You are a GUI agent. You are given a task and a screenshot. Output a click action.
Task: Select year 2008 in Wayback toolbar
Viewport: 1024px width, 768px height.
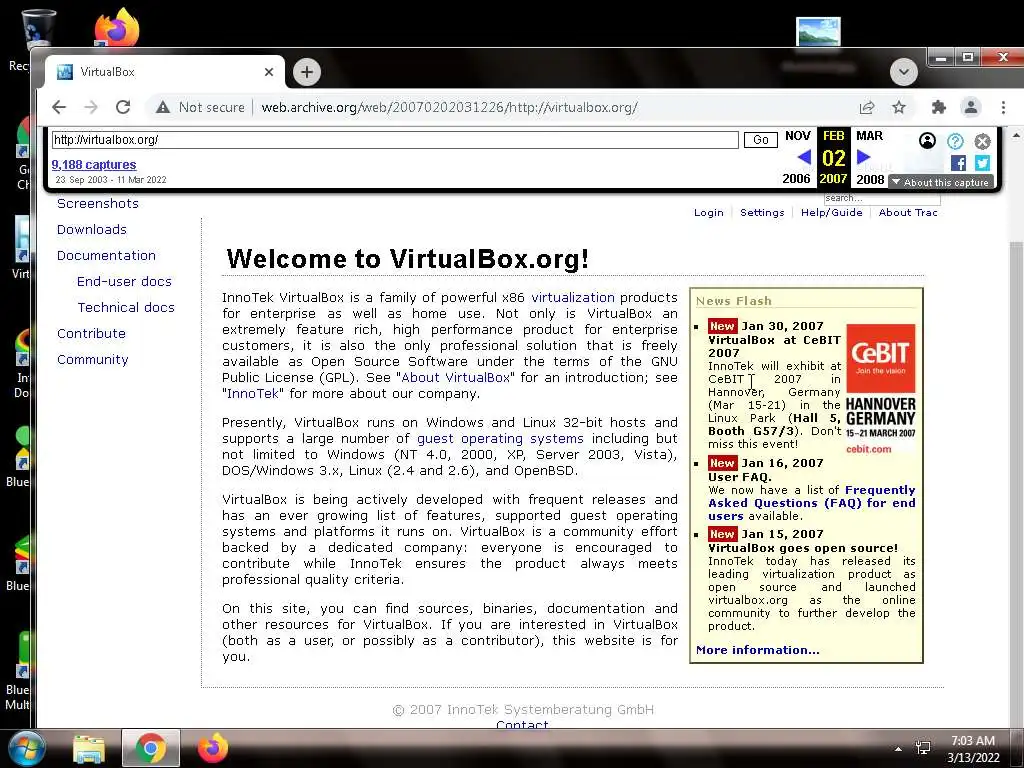(x=870, y=179)
